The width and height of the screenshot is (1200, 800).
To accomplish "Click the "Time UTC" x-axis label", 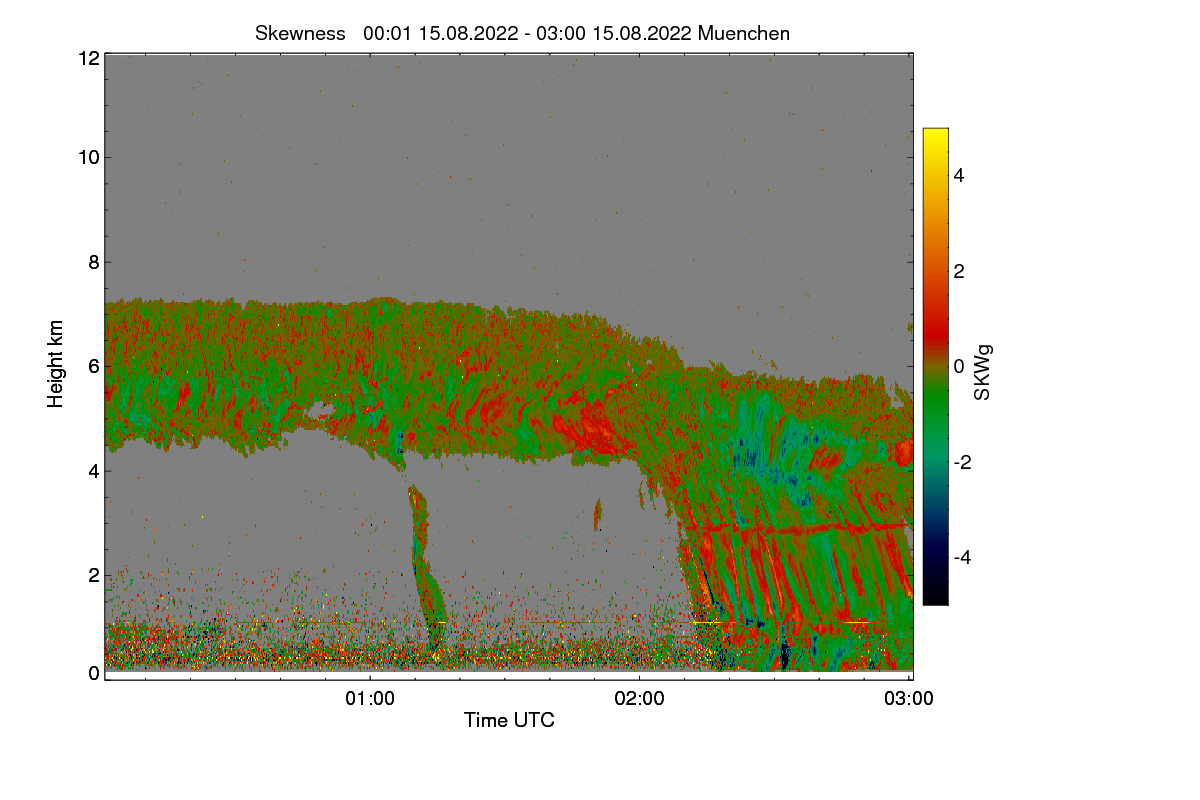I will 509,720.
